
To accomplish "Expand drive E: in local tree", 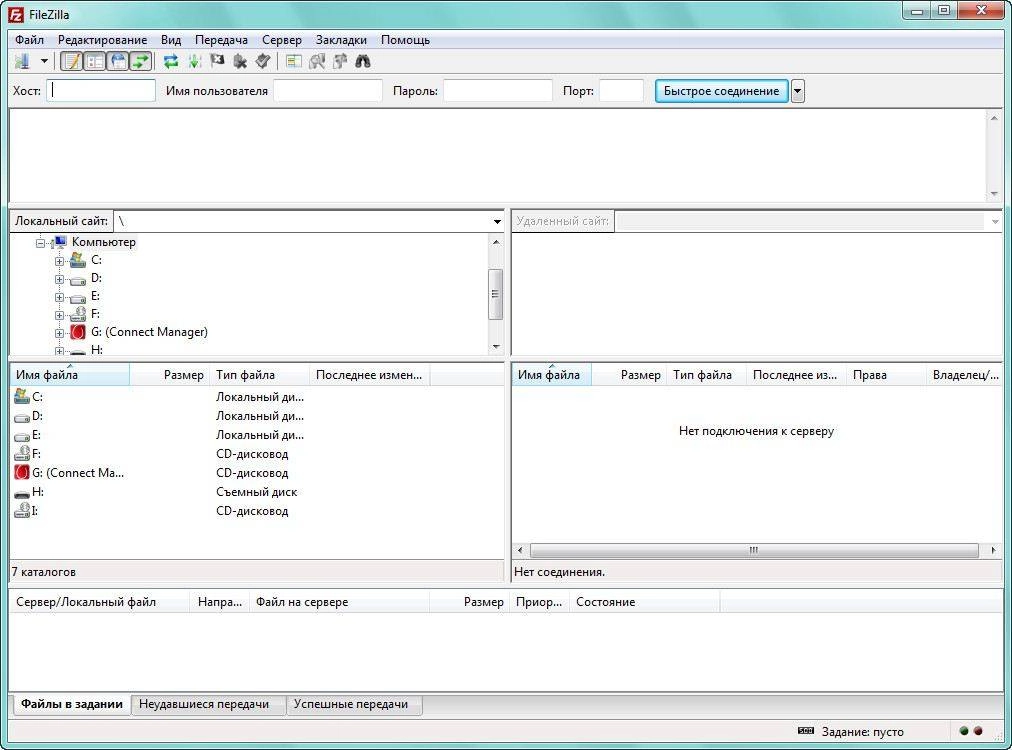I will (x=59, y=298).
